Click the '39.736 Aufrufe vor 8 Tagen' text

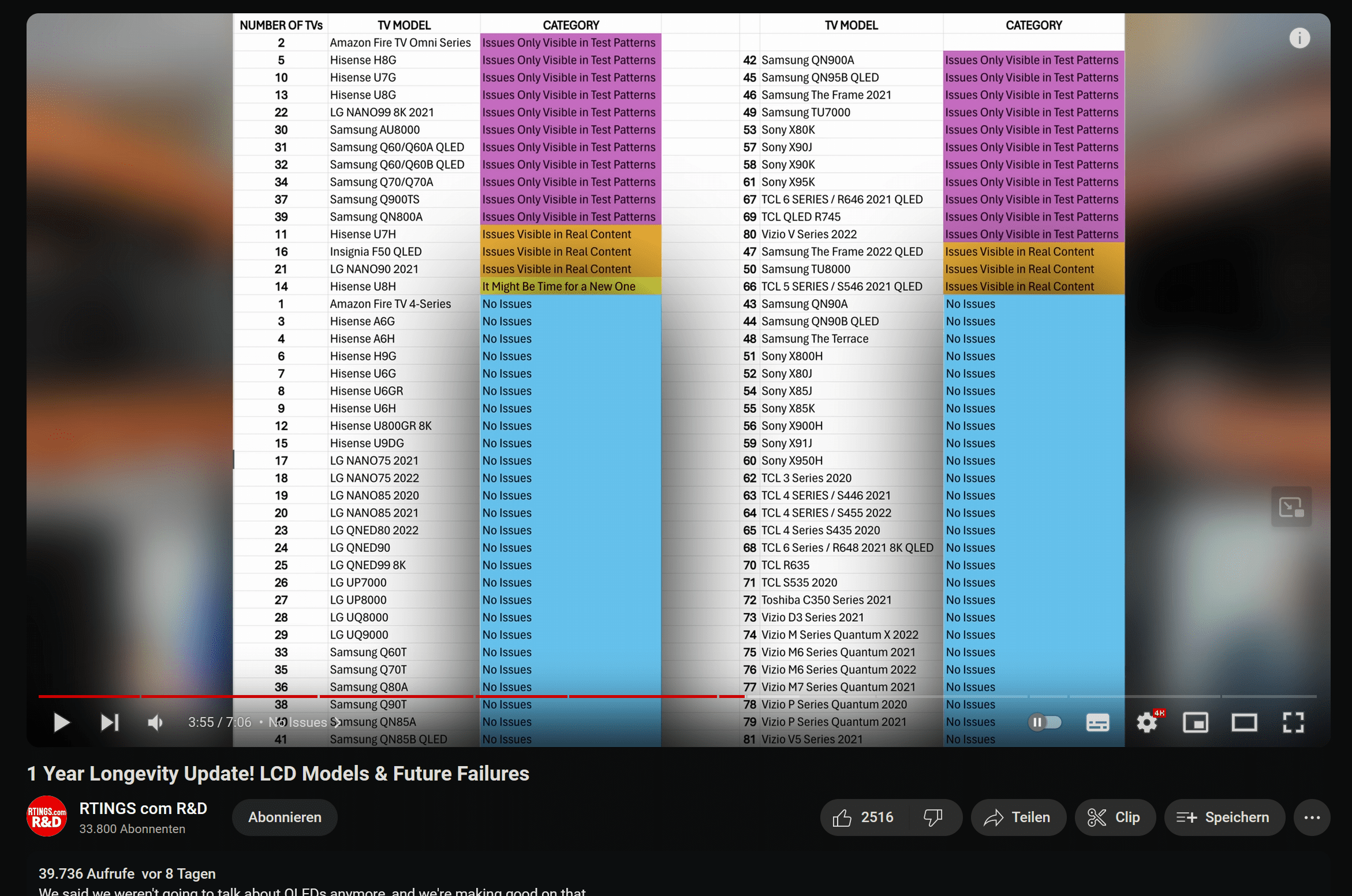pos(127,873)
